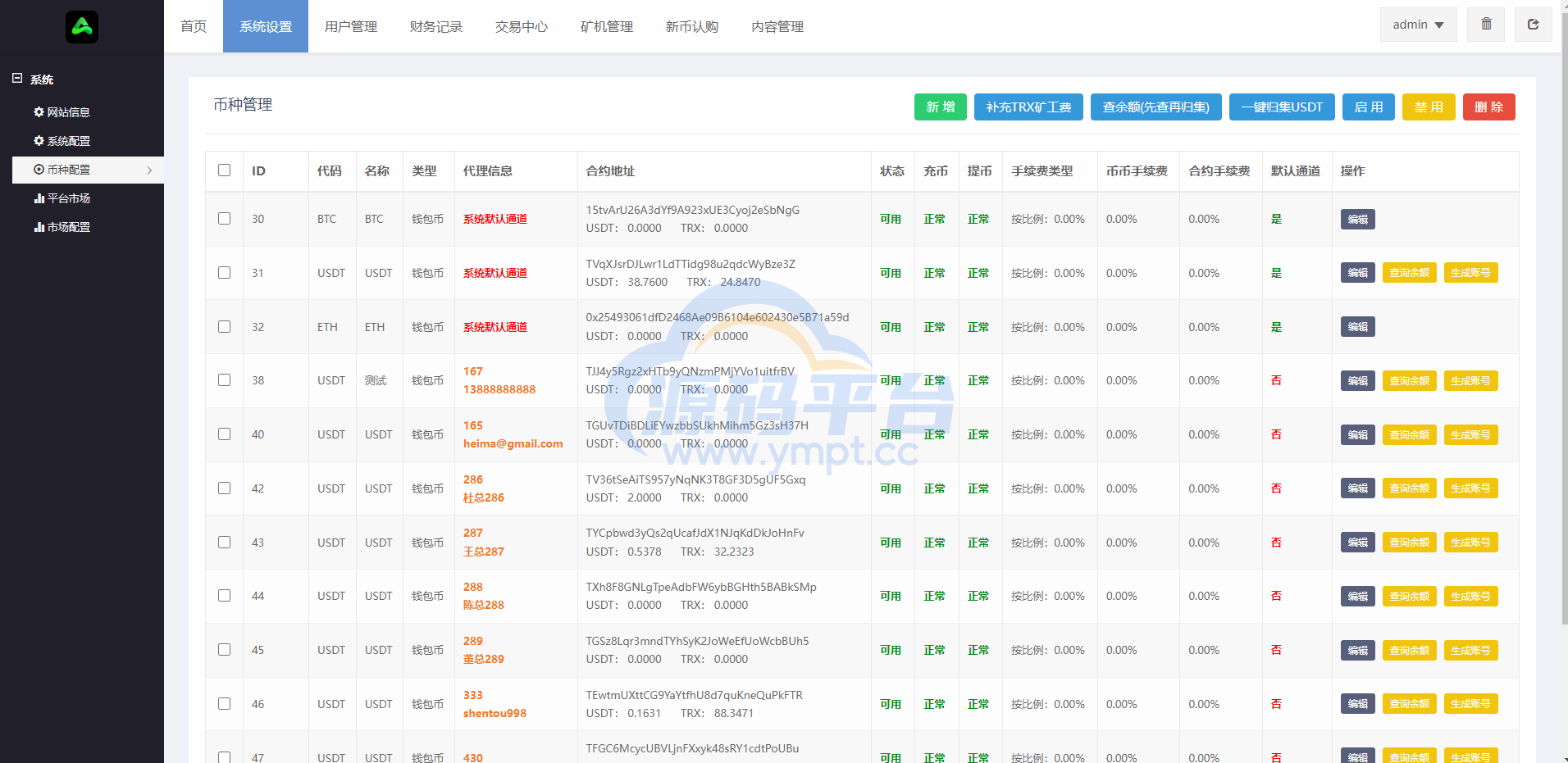Switch to 新币认购 tab
The image size is (1568, 763).
(692, 26)
